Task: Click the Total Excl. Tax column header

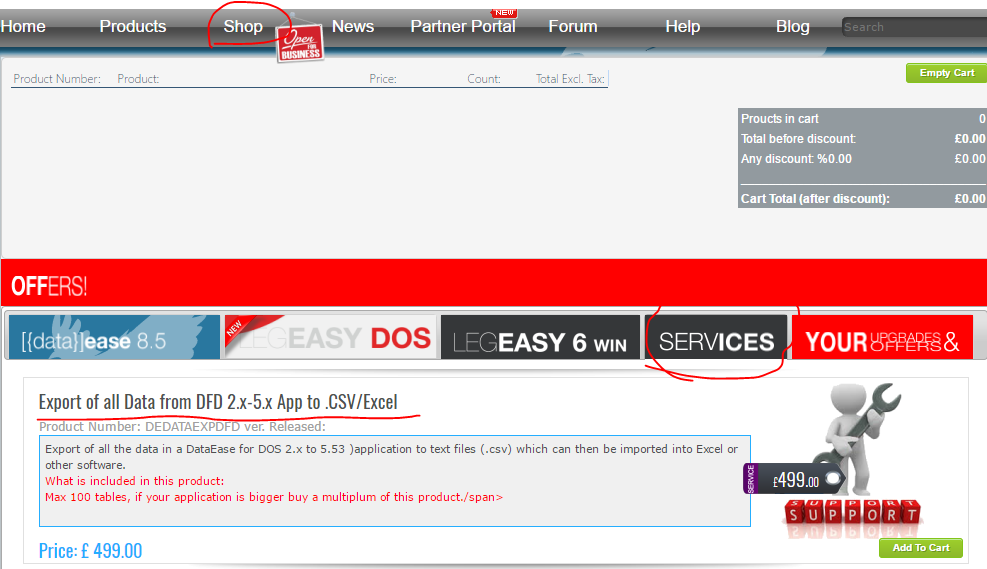Action: coord(570,79)
